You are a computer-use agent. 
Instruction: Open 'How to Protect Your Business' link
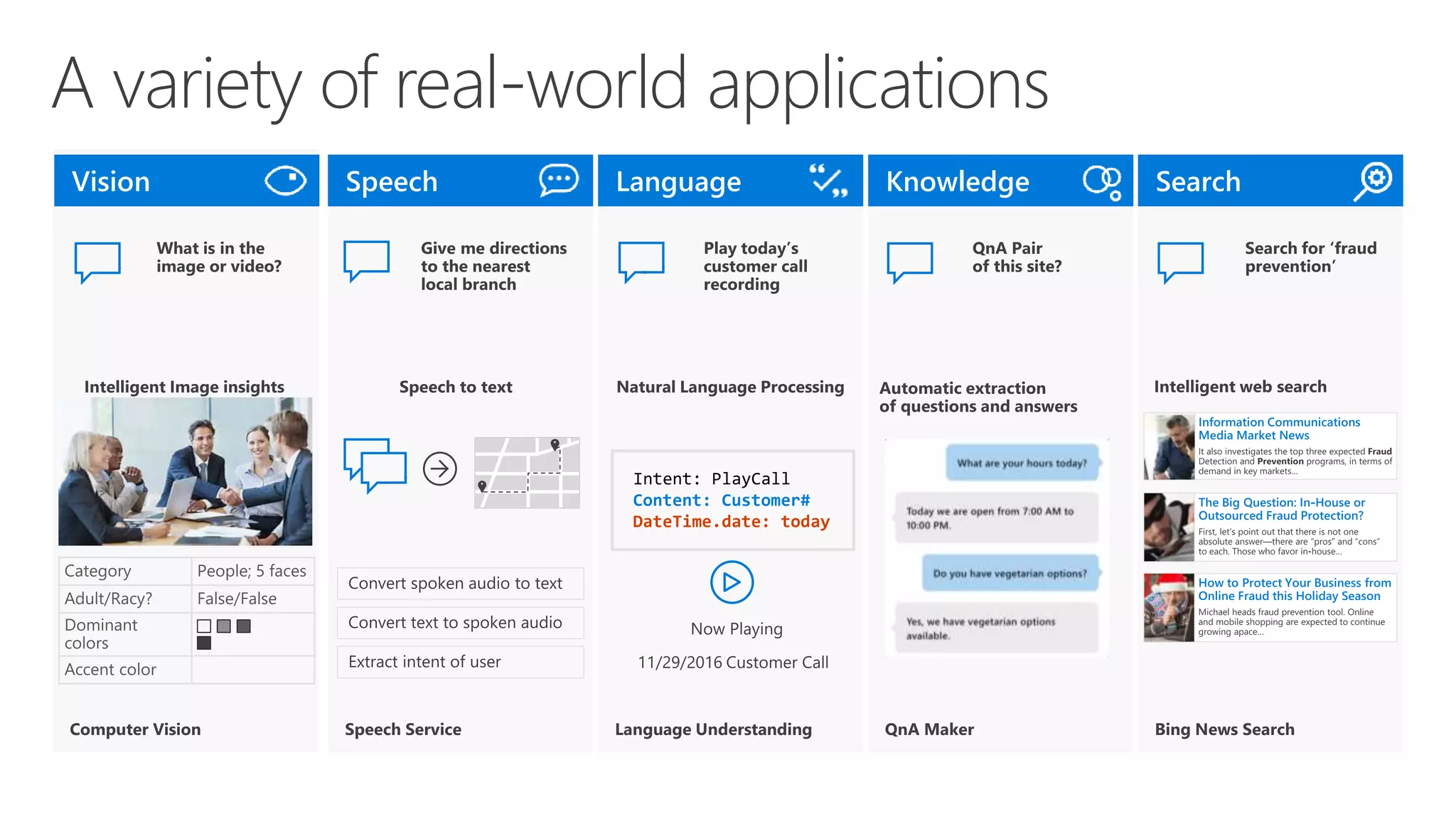[1295, 589]
